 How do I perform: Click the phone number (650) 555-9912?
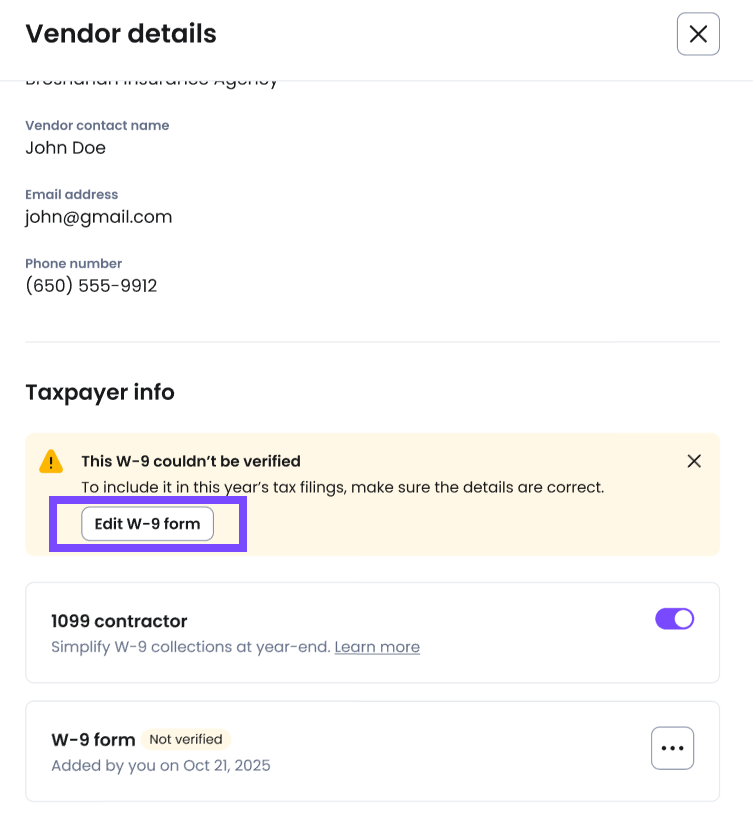pyautogui.click(x=91, y=286)
